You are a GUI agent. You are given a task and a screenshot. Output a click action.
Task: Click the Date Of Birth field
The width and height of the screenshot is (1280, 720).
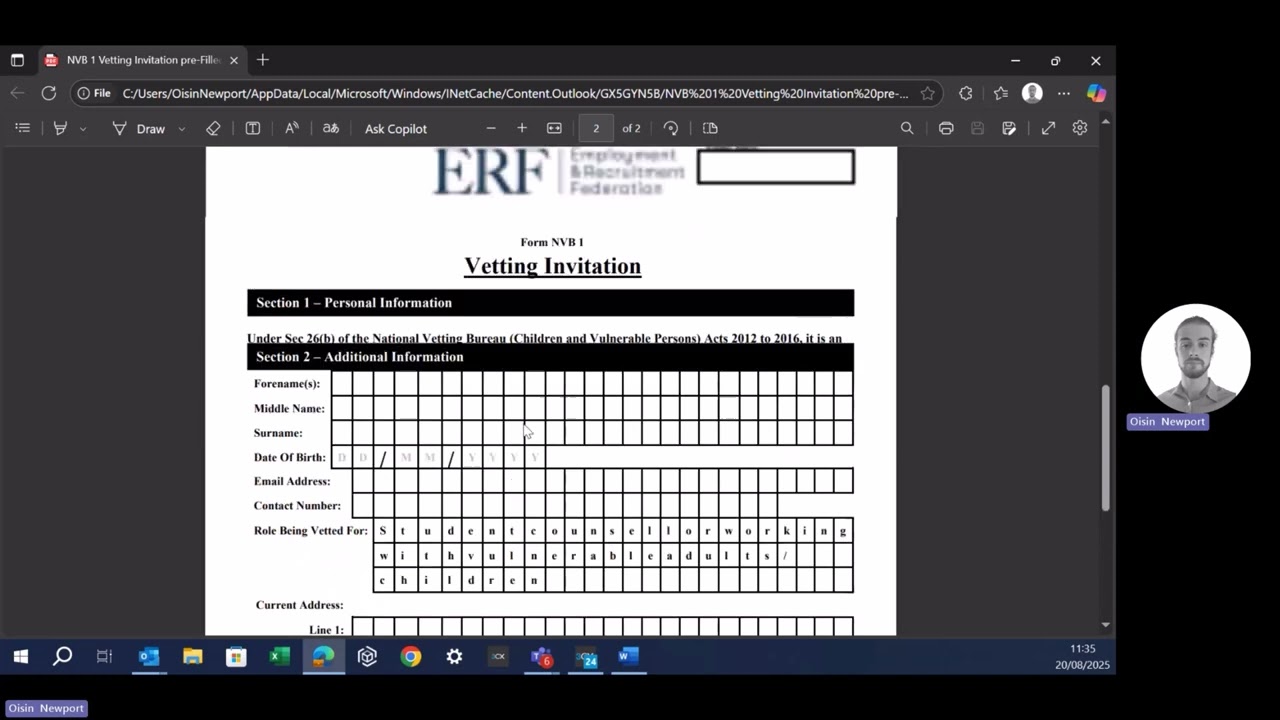(438, 457)
